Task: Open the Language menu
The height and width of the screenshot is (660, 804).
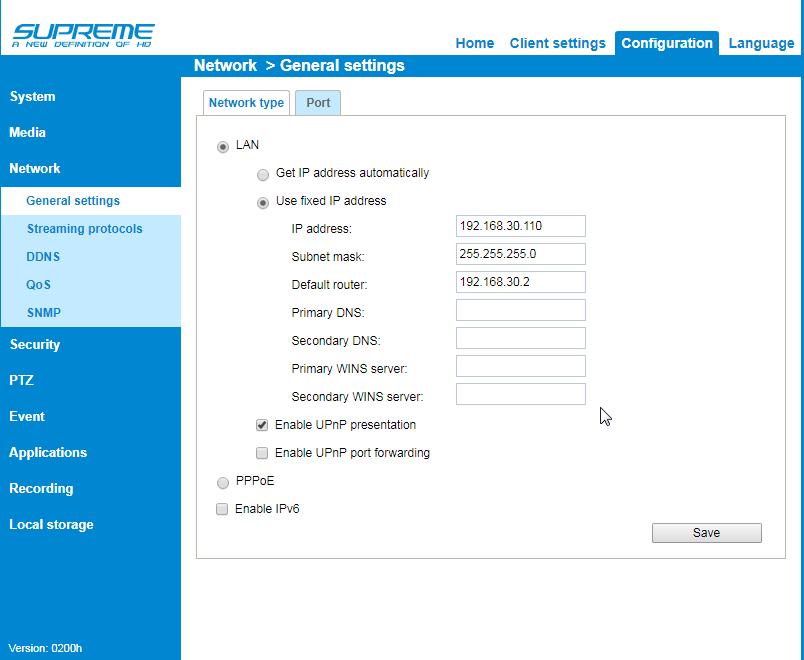Action: (x=761, y=43)
